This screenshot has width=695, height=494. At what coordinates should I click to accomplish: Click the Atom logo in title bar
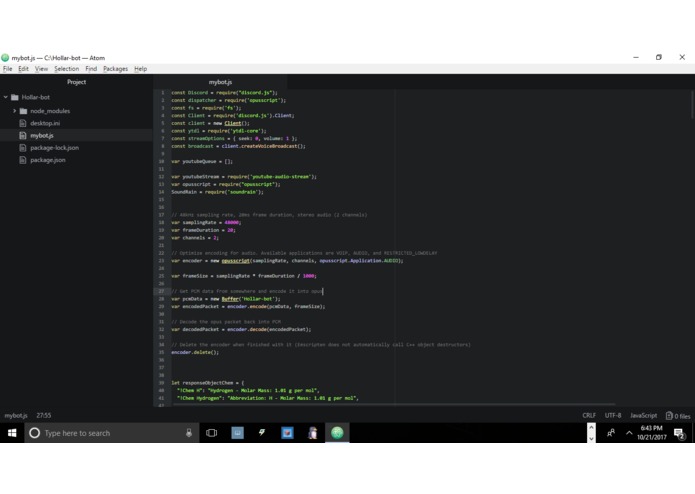[x=5, y=58]
